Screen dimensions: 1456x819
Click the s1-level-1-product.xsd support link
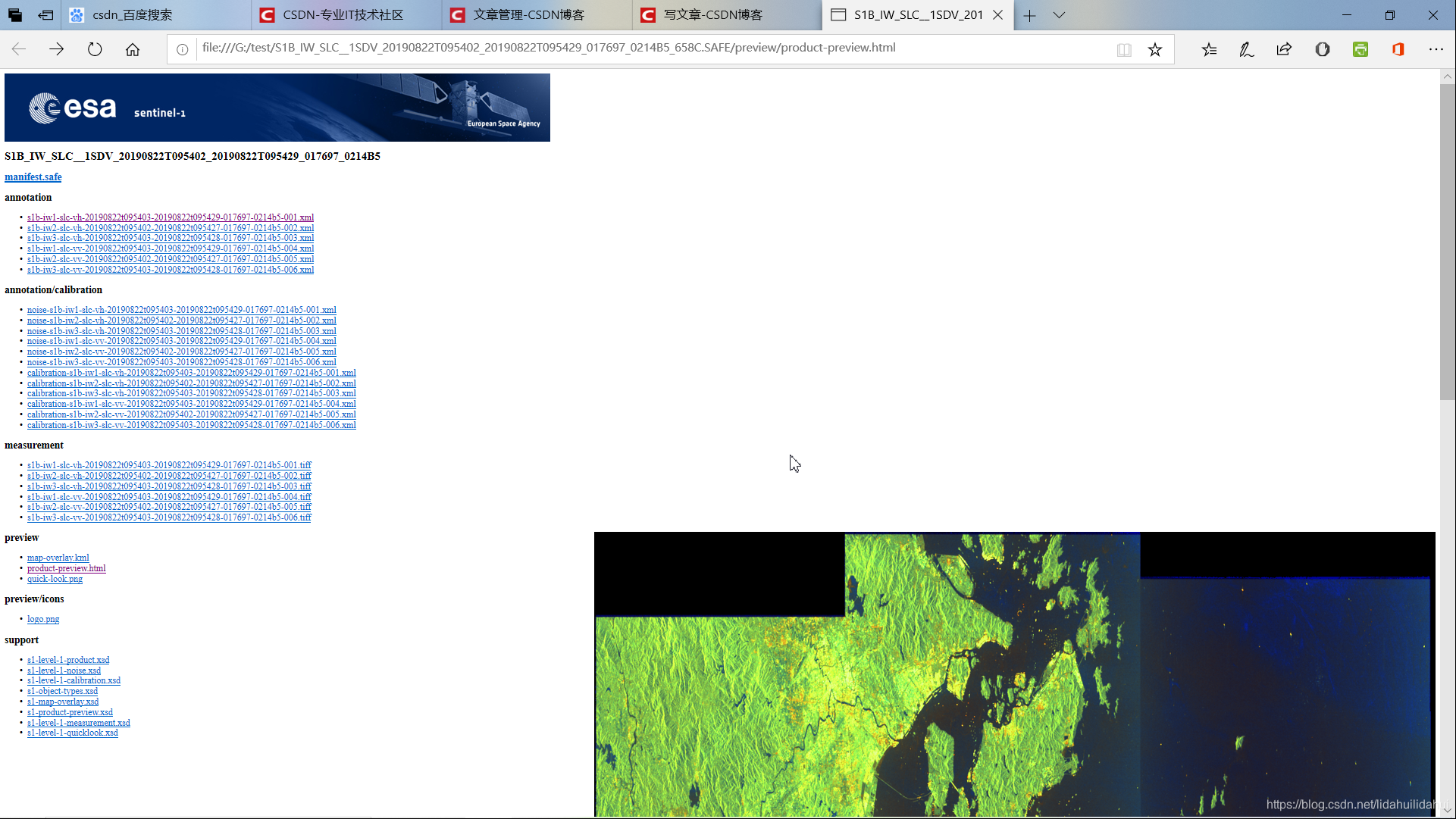coord(68,659)
